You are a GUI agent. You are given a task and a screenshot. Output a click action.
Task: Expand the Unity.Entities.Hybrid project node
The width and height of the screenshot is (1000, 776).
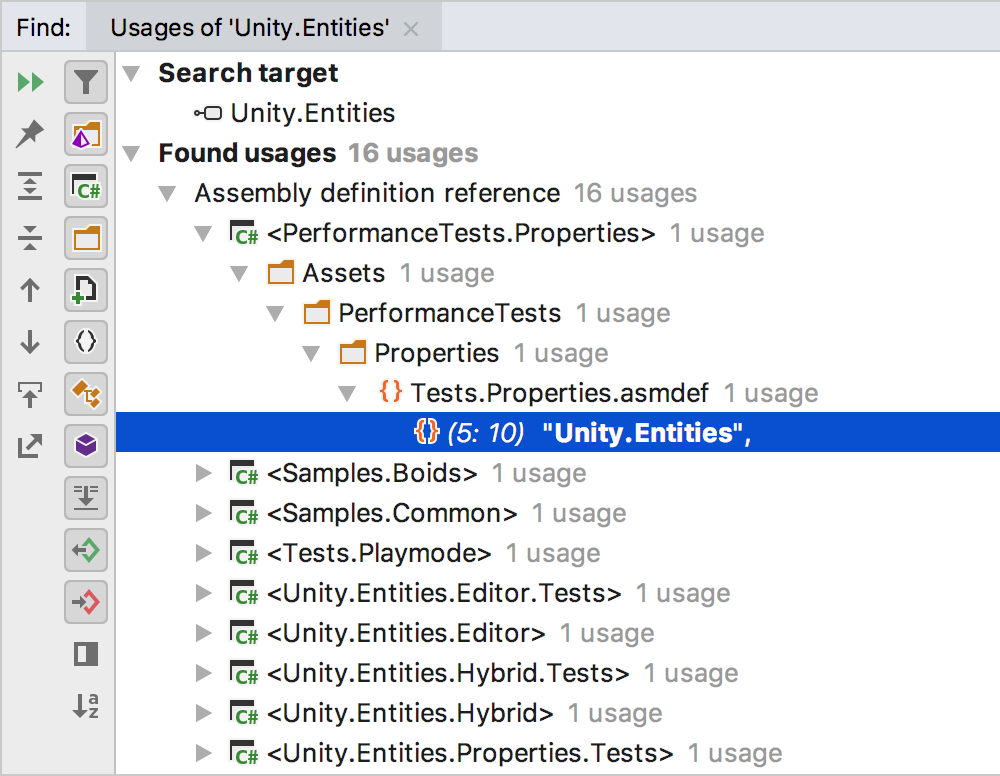pos(203,714)
